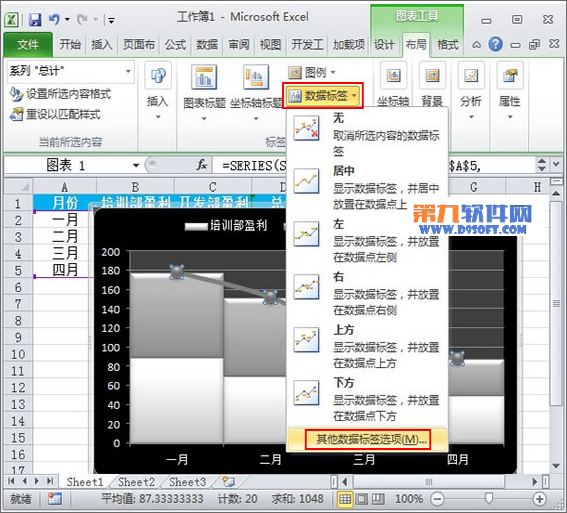Click the insert worksheet tab icon

(x=228, y=481)
